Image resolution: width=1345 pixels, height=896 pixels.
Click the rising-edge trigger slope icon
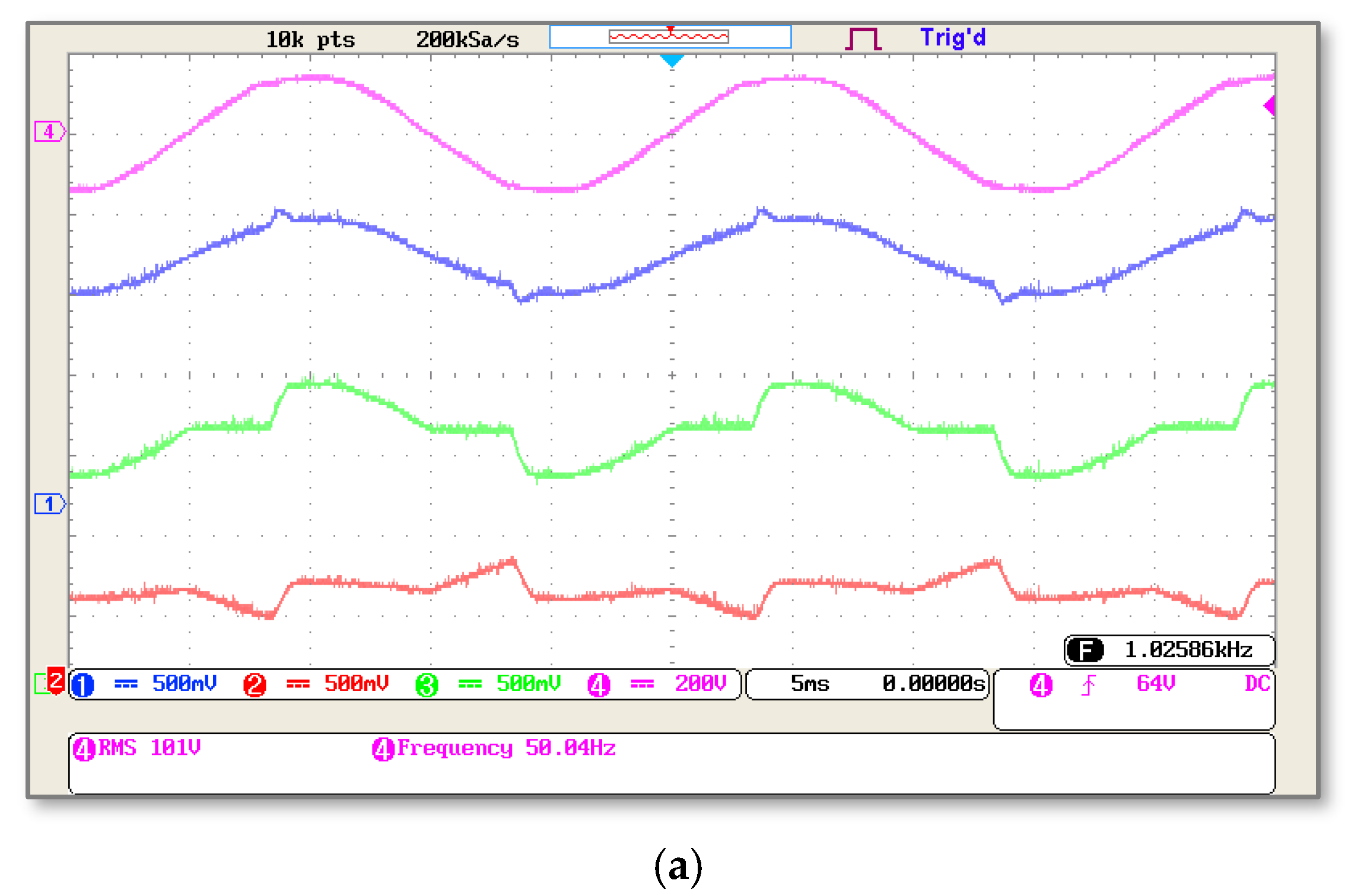click(x=1088, y=685)
